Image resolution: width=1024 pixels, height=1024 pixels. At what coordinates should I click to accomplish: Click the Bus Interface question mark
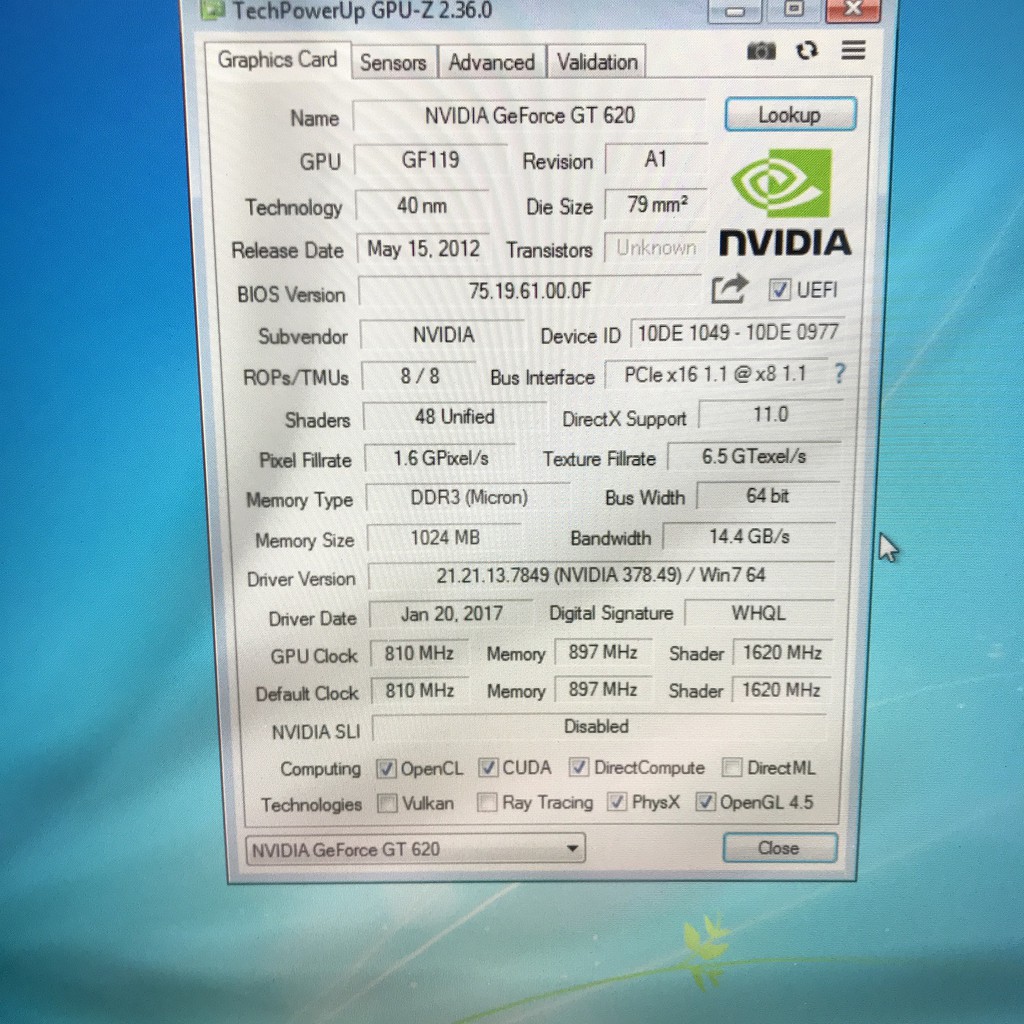[x=839, y=374]
